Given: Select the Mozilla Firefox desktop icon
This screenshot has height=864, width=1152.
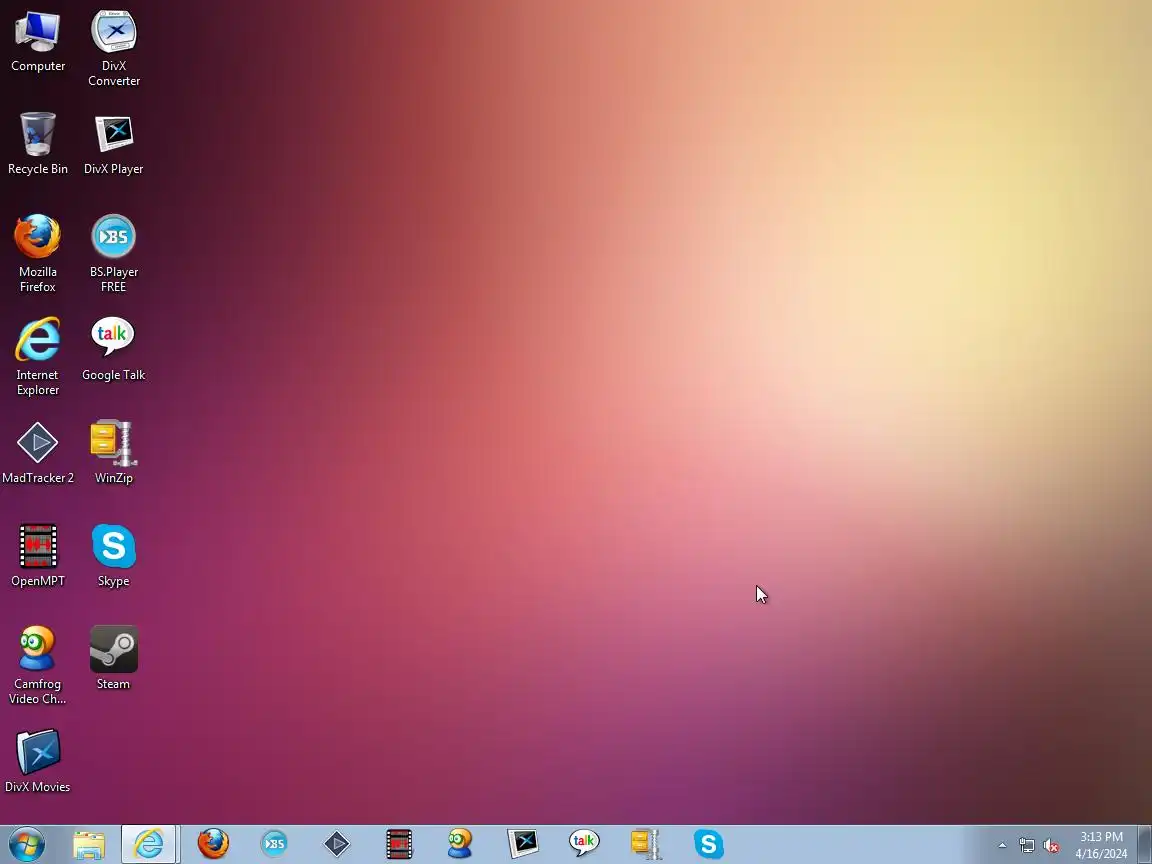Looking at the screenshot, I should click(37, 253).
